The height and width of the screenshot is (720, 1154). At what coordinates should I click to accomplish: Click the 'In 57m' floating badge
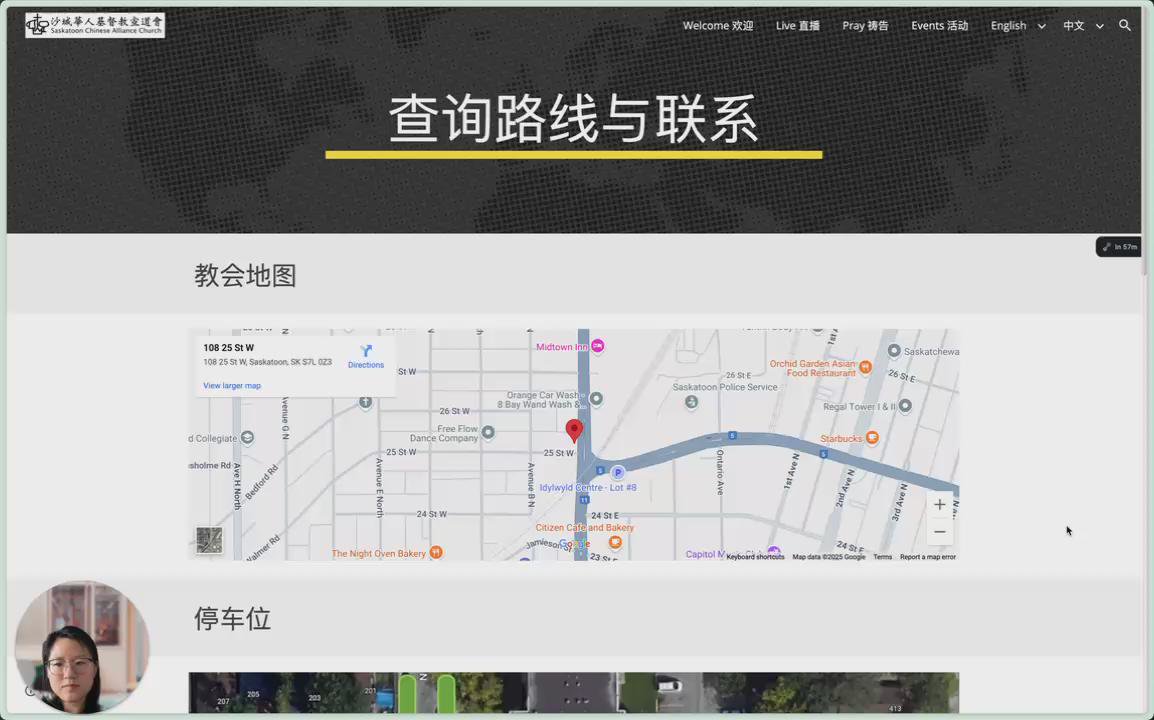pos(1119,247)
